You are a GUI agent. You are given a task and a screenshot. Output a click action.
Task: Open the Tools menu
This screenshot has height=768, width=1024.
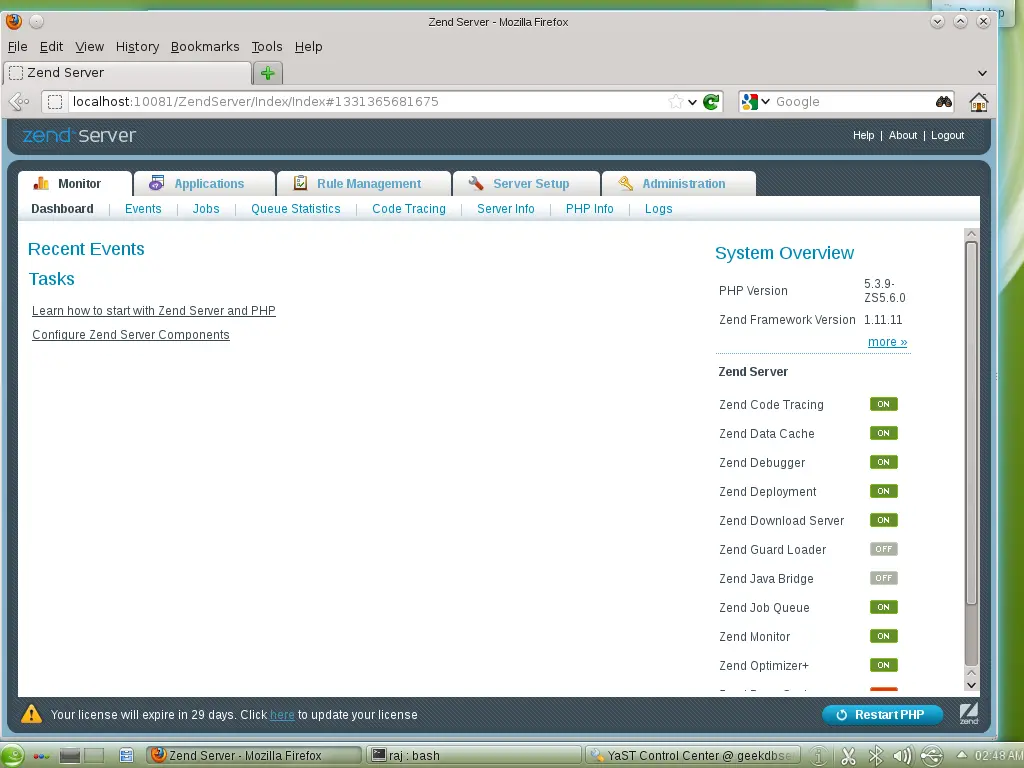tap(266, 46)
